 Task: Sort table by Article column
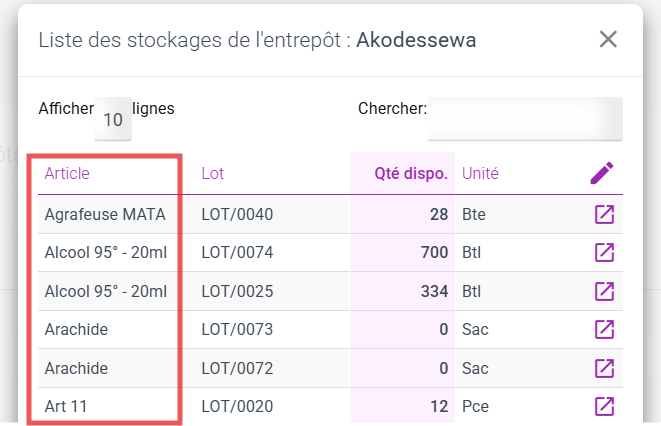pyautogui.click(x=67, y=173)
